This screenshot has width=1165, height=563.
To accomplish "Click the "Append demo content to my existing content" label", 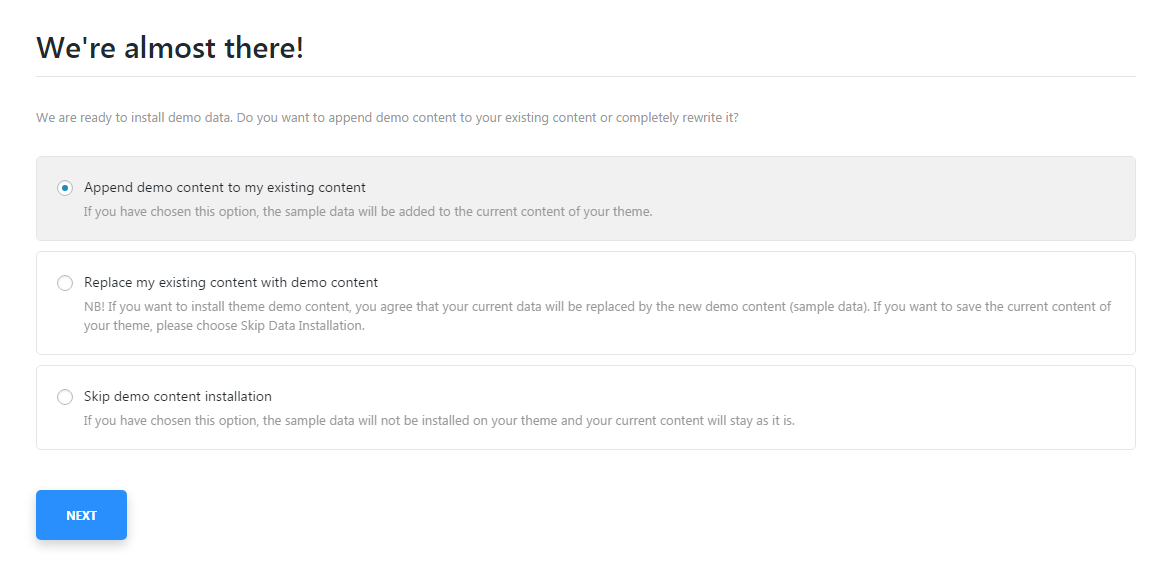I will (225, 187).
